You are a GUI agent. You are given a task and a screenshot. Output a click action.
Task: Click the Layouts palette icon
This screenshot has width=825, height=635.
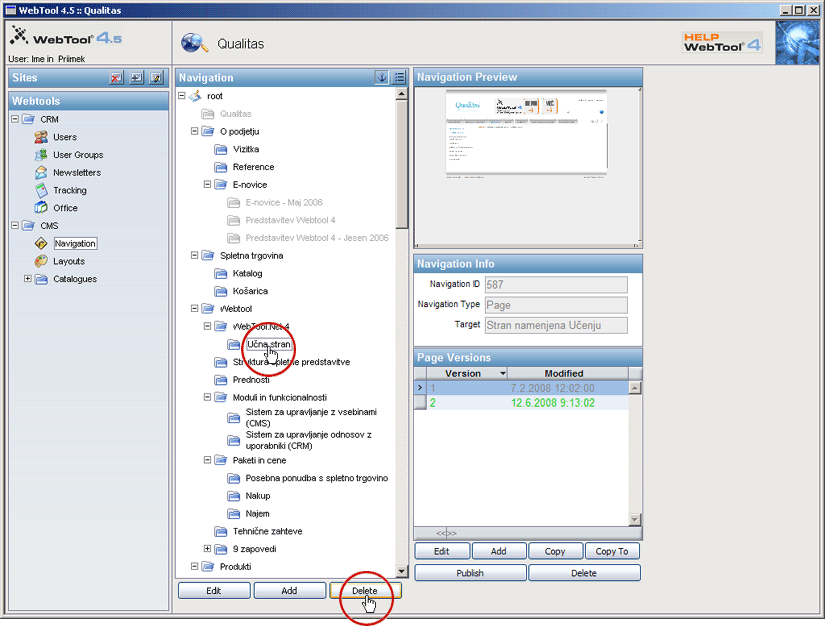pos(41,261)
